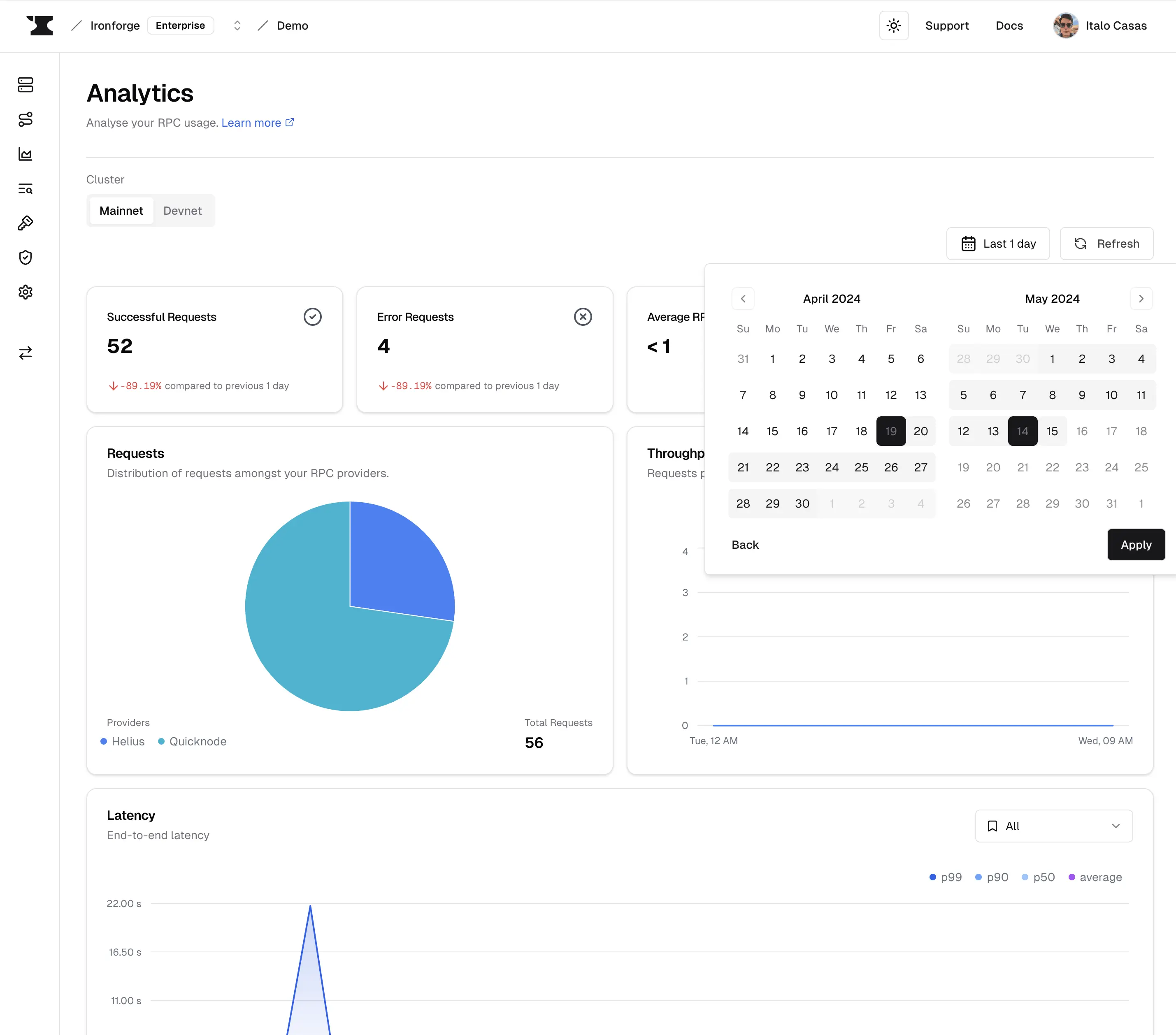The height and width of the screenshot is (1035, 1176).
Task: Open the Support menu item
Action: (947, 26)
